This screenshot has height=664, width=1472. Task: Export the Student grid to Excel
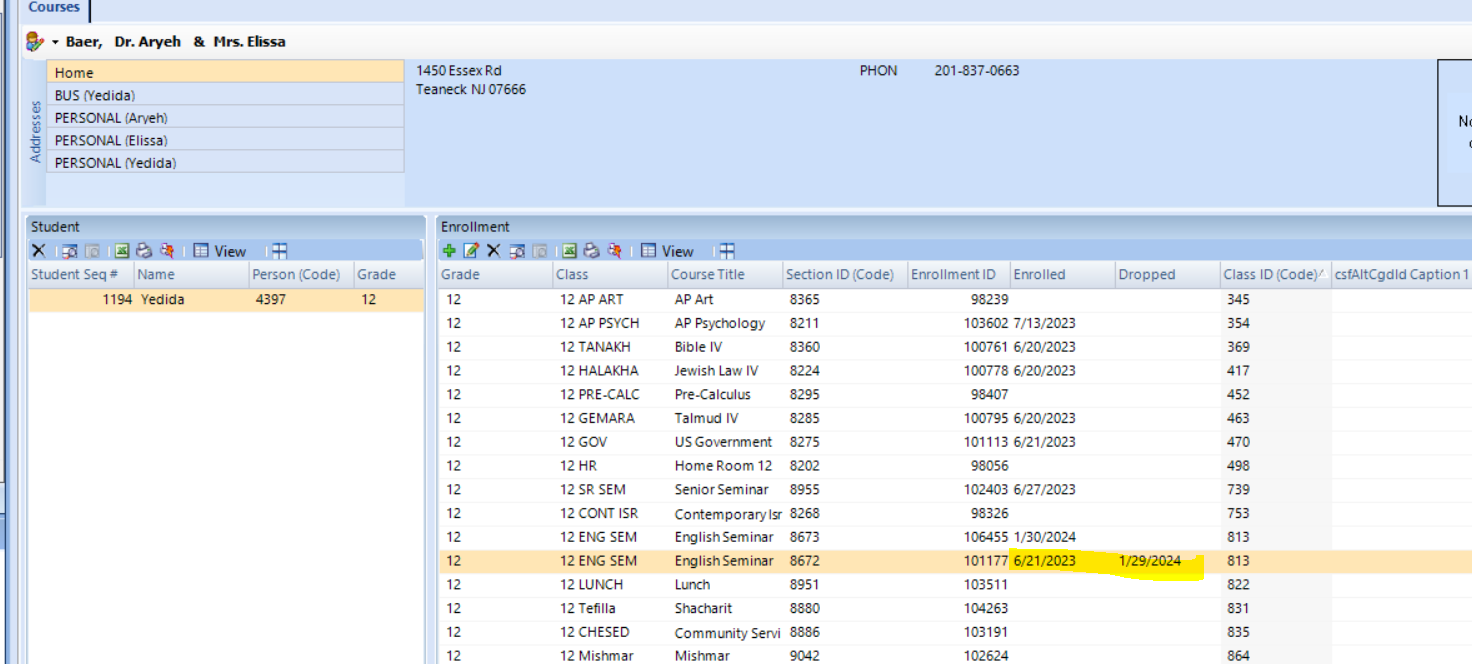[121, 251]
